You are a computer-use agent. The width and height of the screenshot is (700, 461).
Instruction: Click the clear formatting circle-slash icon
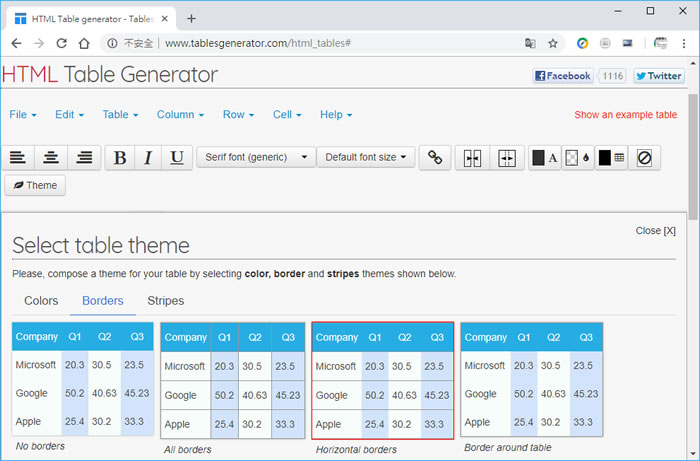pos(644,158)
